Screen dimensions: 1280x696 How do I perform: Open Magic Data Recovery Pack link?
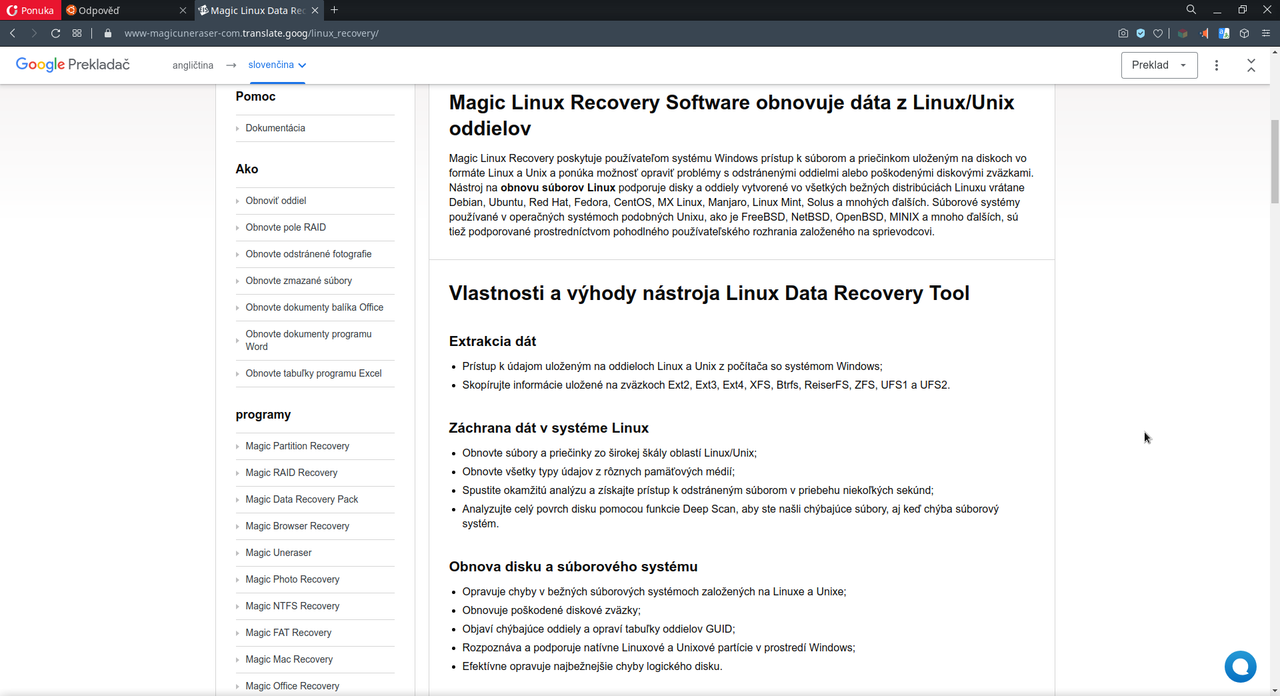302,500
